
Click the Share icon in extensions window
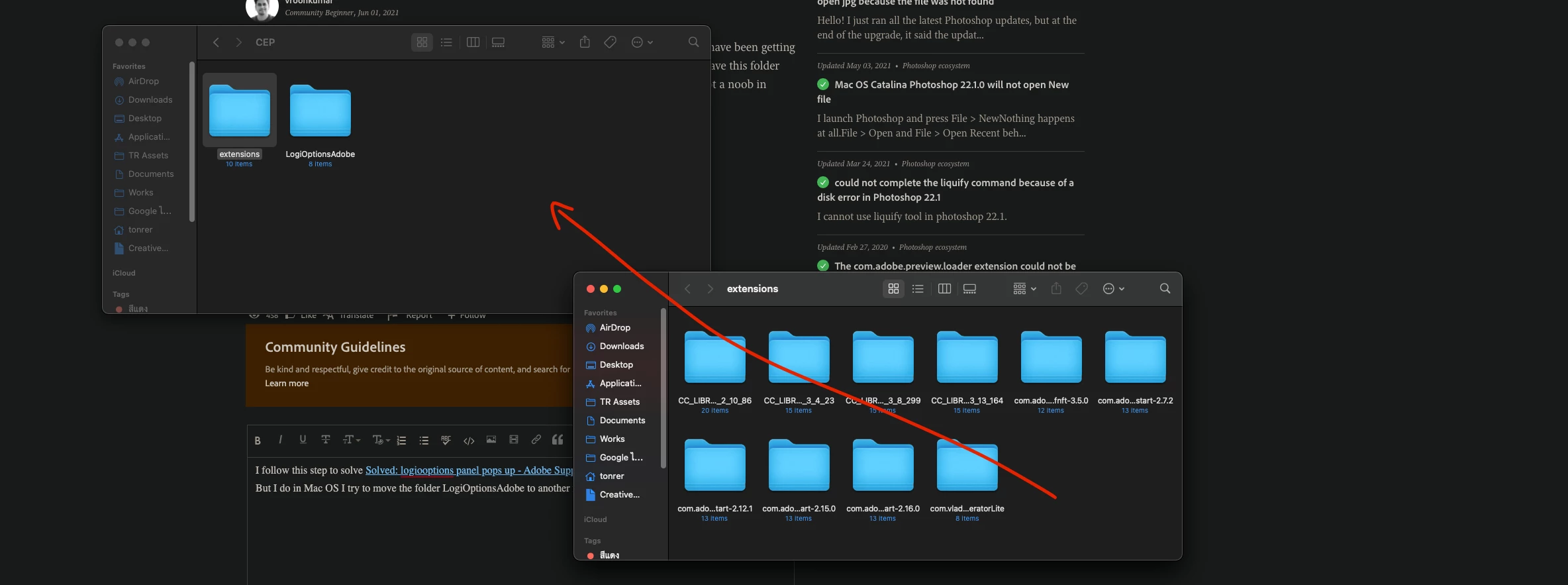click(x=1056, y=288)
